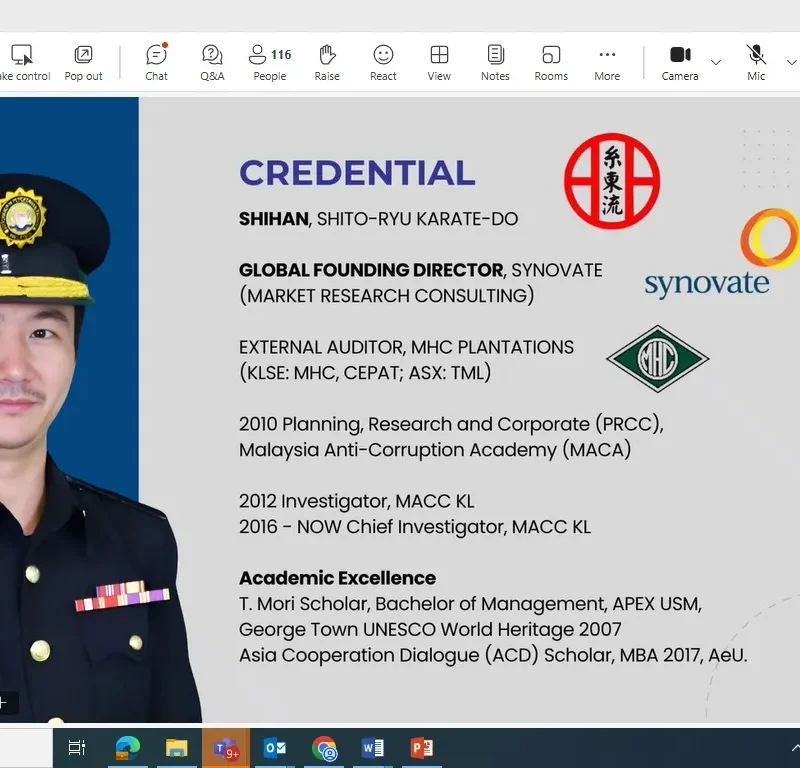
Task: Change the meeting View layout
Action: (x=439, y=63)
